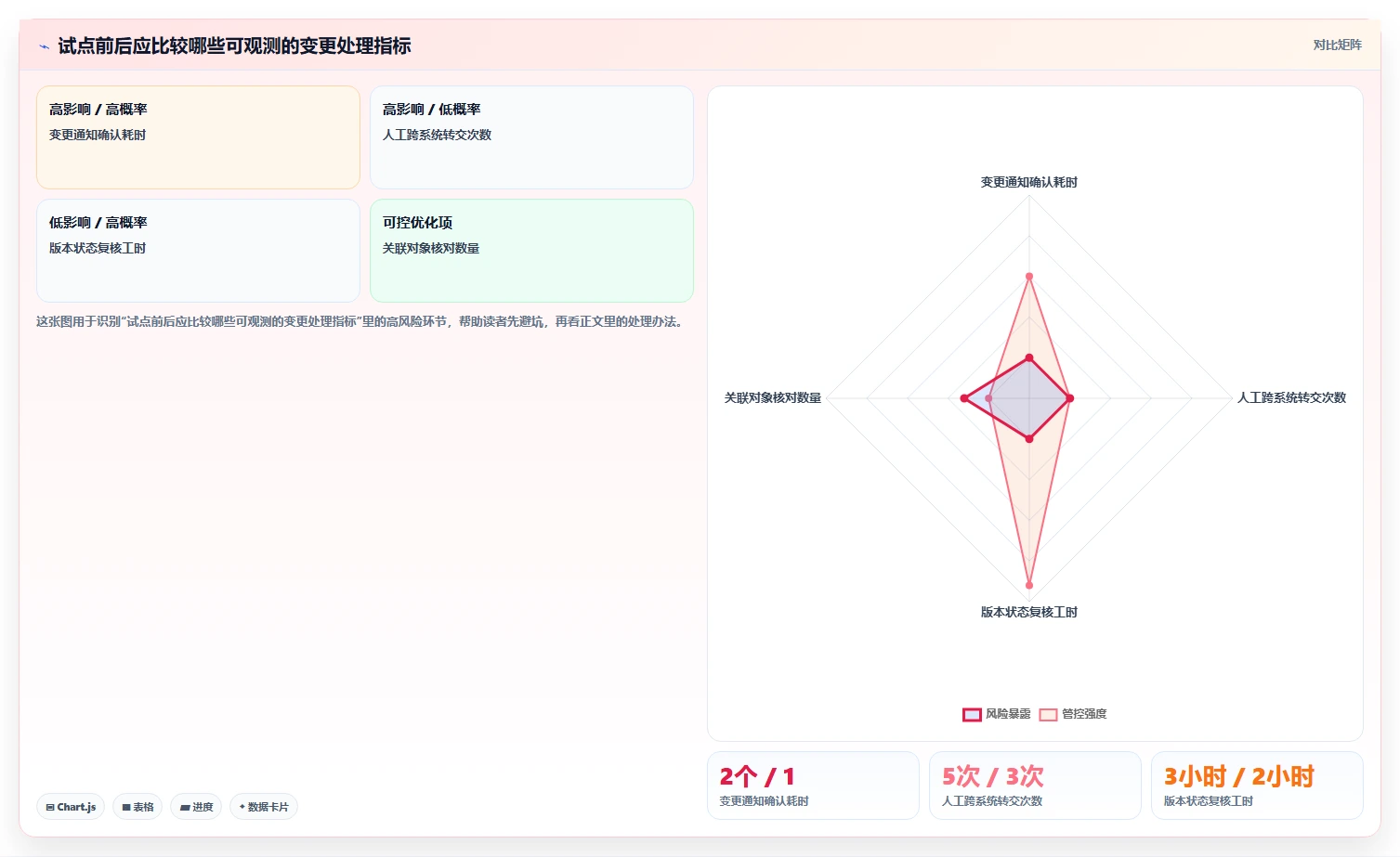Click the 进度 tag chip

click(196, 807)
